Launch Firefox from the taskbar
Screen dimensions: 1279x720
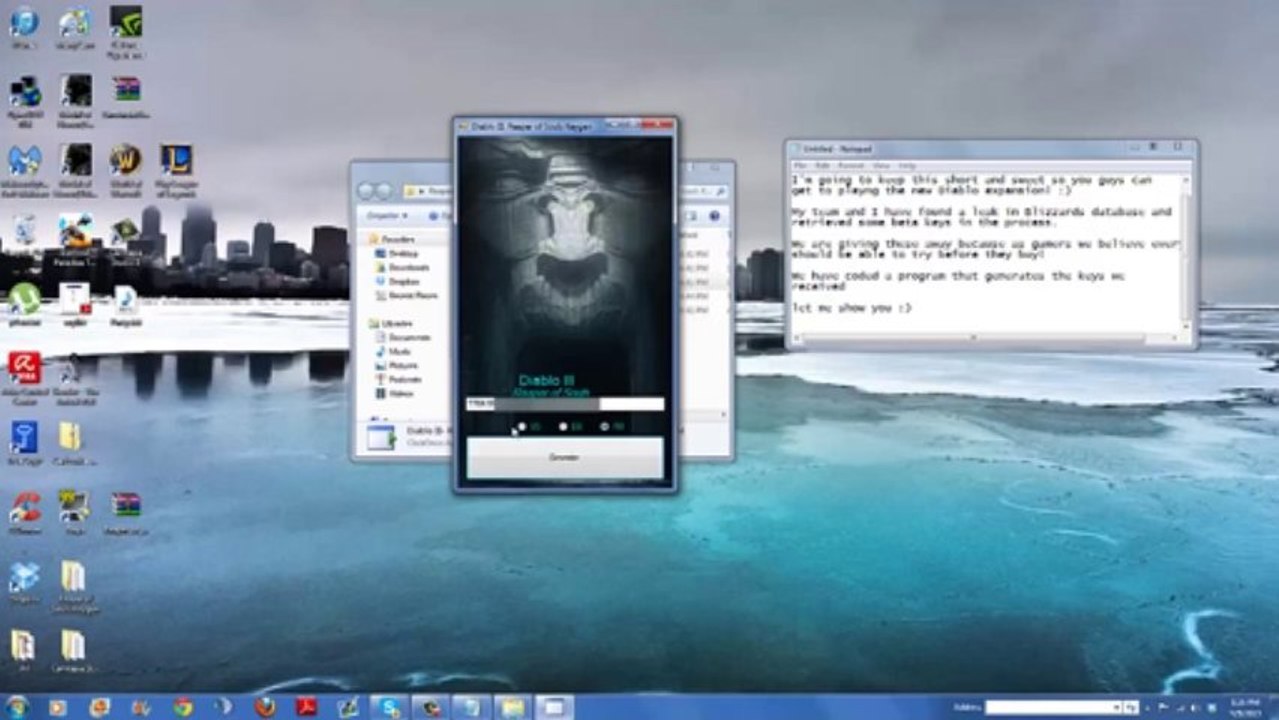point(265,707)
